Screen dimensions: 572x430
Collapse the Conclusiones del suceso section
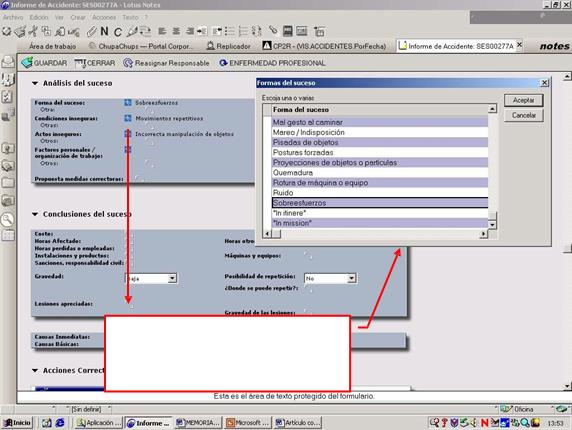[35, 214]
